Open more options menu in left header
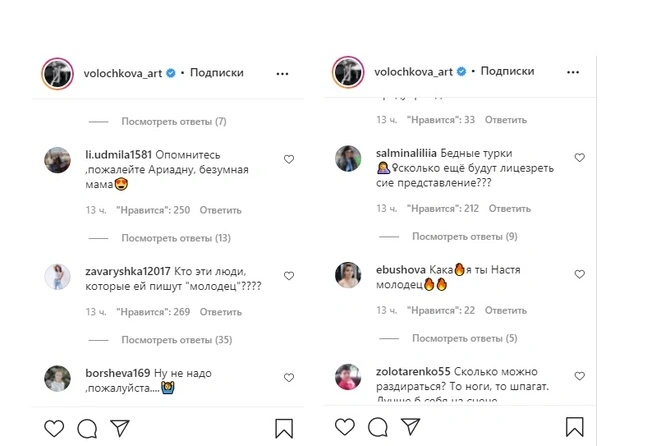This screenshot has height=446, width=670. 283,73
